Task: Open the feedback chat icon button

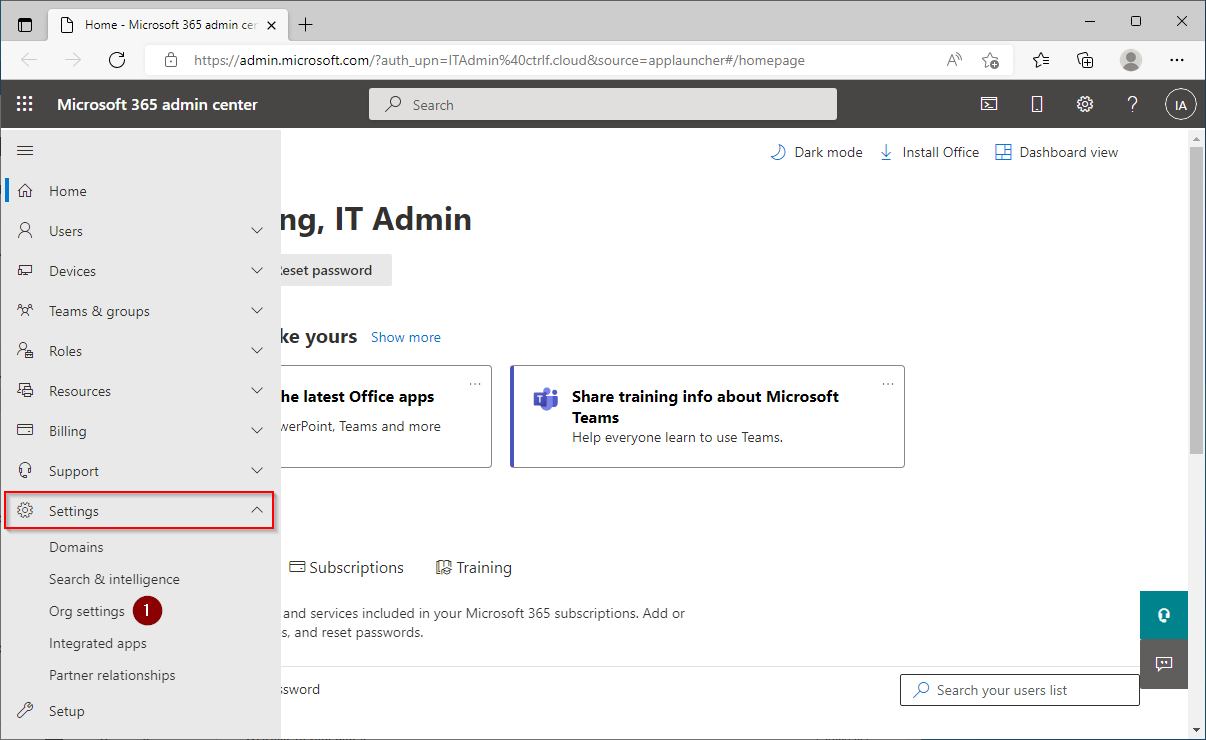Action: click(1163, 664)
